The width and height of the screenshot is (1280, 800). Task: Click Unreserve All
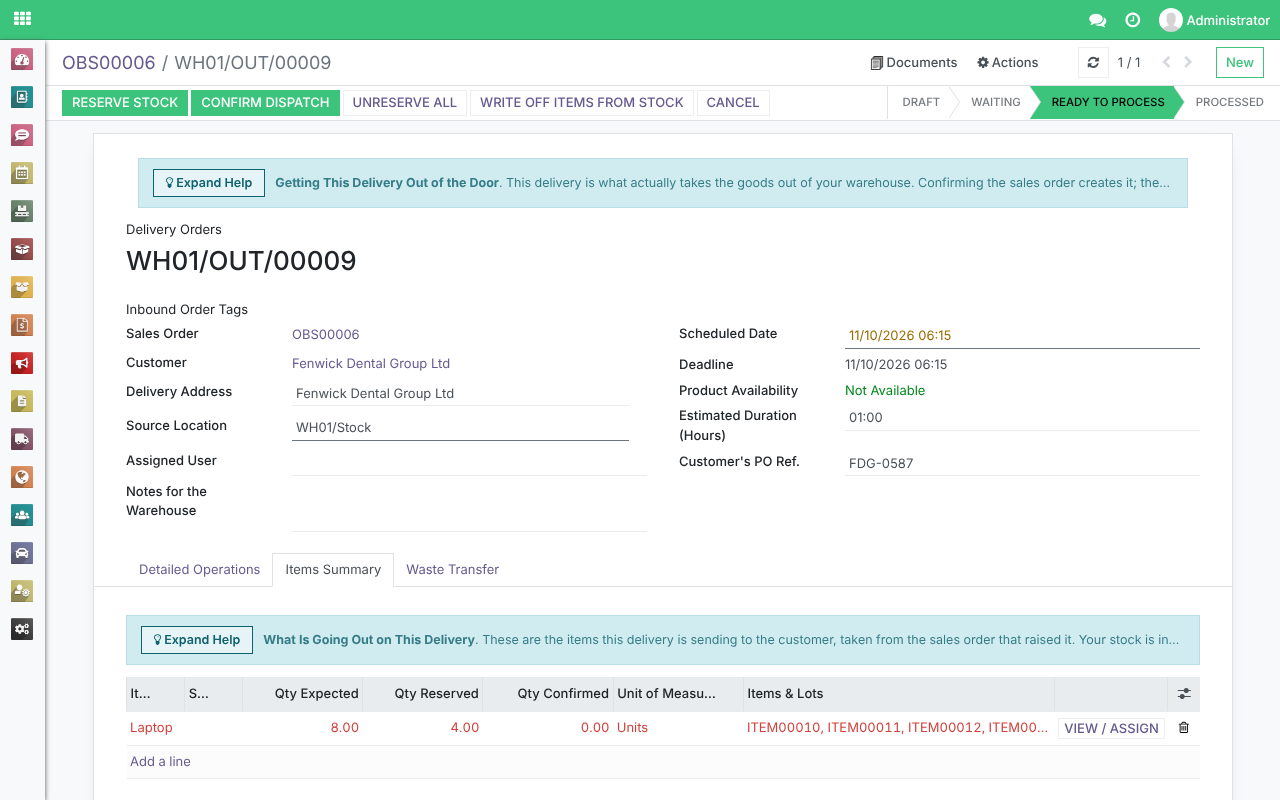(x=404, y=102)
